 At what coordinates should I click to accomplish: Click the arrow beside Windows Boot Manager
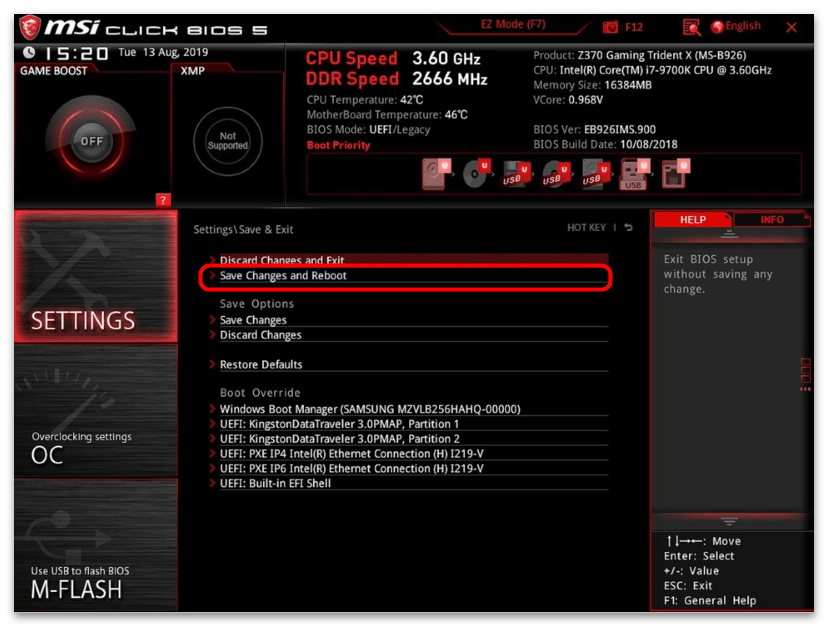212,408
